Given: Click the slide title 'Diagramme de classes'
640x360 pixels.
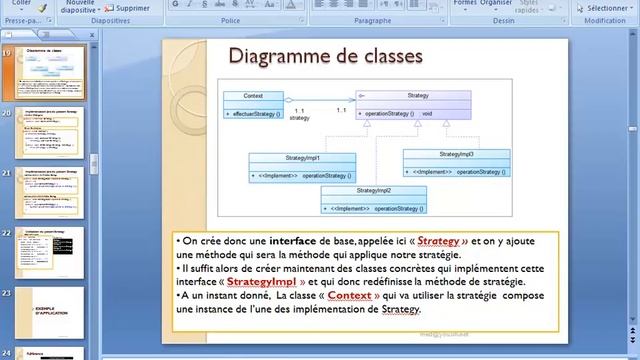Looking at the screenshot, I should coord(325,56).
